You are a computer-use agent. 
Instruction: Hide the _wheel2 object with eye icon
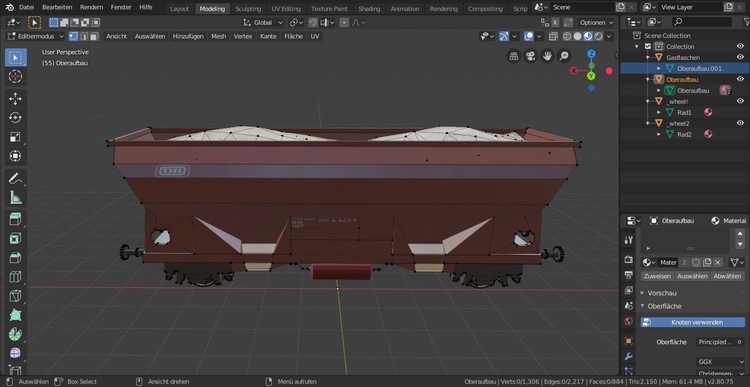click(x=740, y=123)
